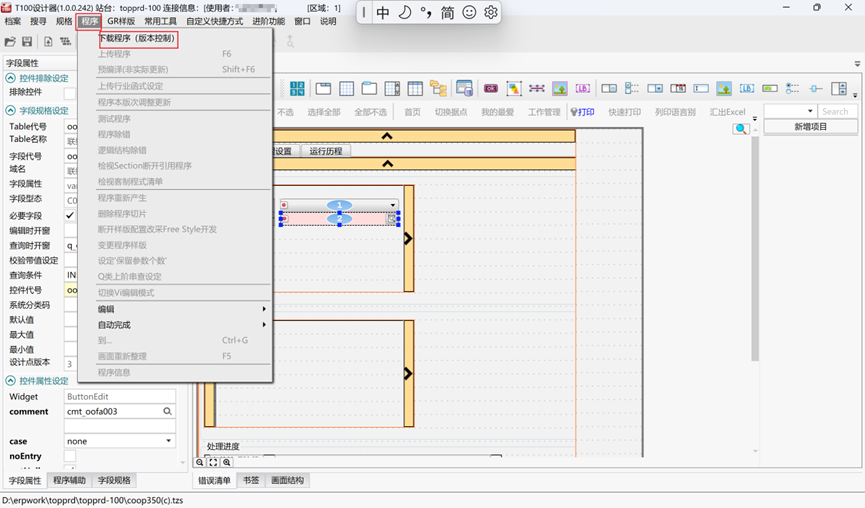Add the checkbox list widget icon
Screen dimensions: 865x508
click(x=632, y=88)
